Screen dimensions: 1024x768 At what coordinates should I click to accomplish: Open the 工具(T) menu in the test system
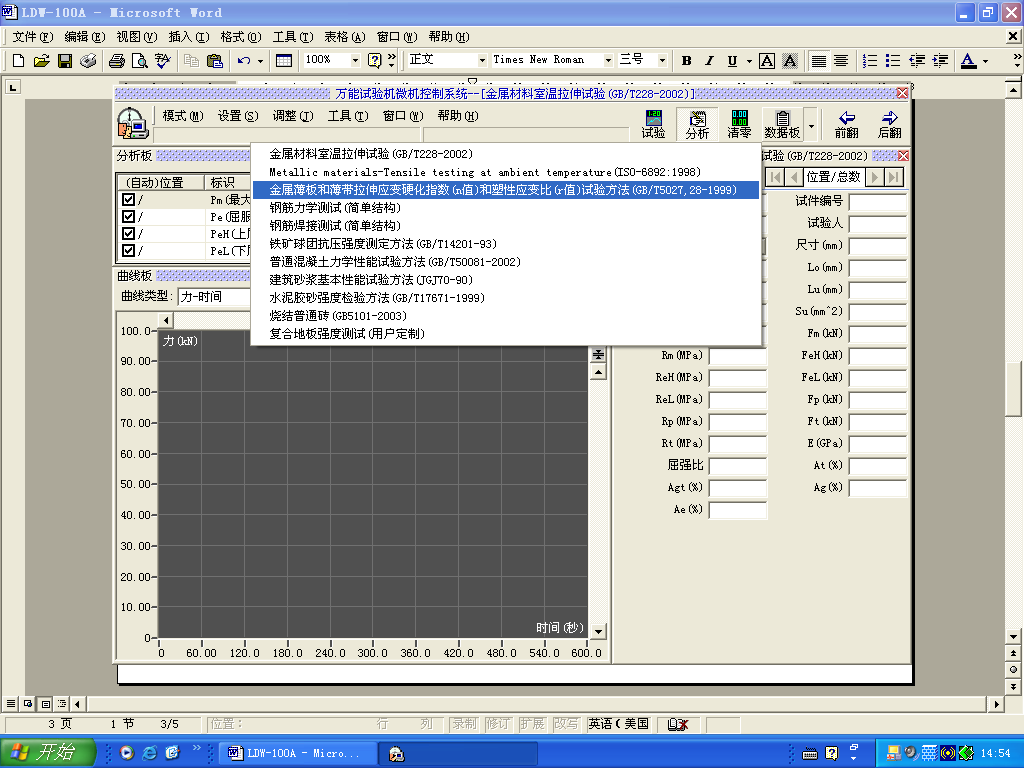[347, 114]
